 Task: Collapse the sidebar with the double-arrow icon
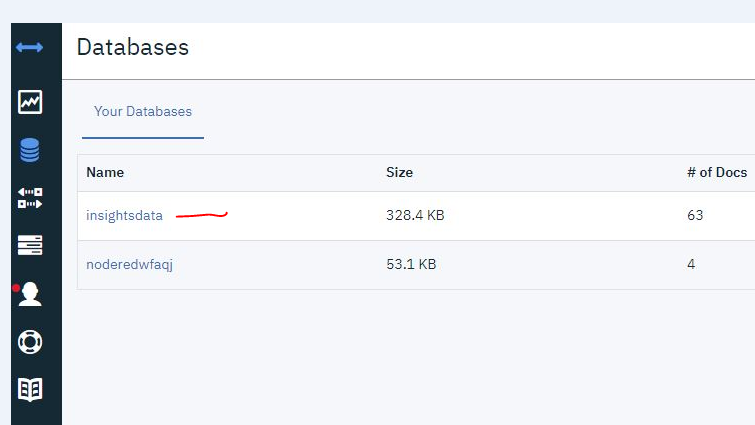(30, 47)
